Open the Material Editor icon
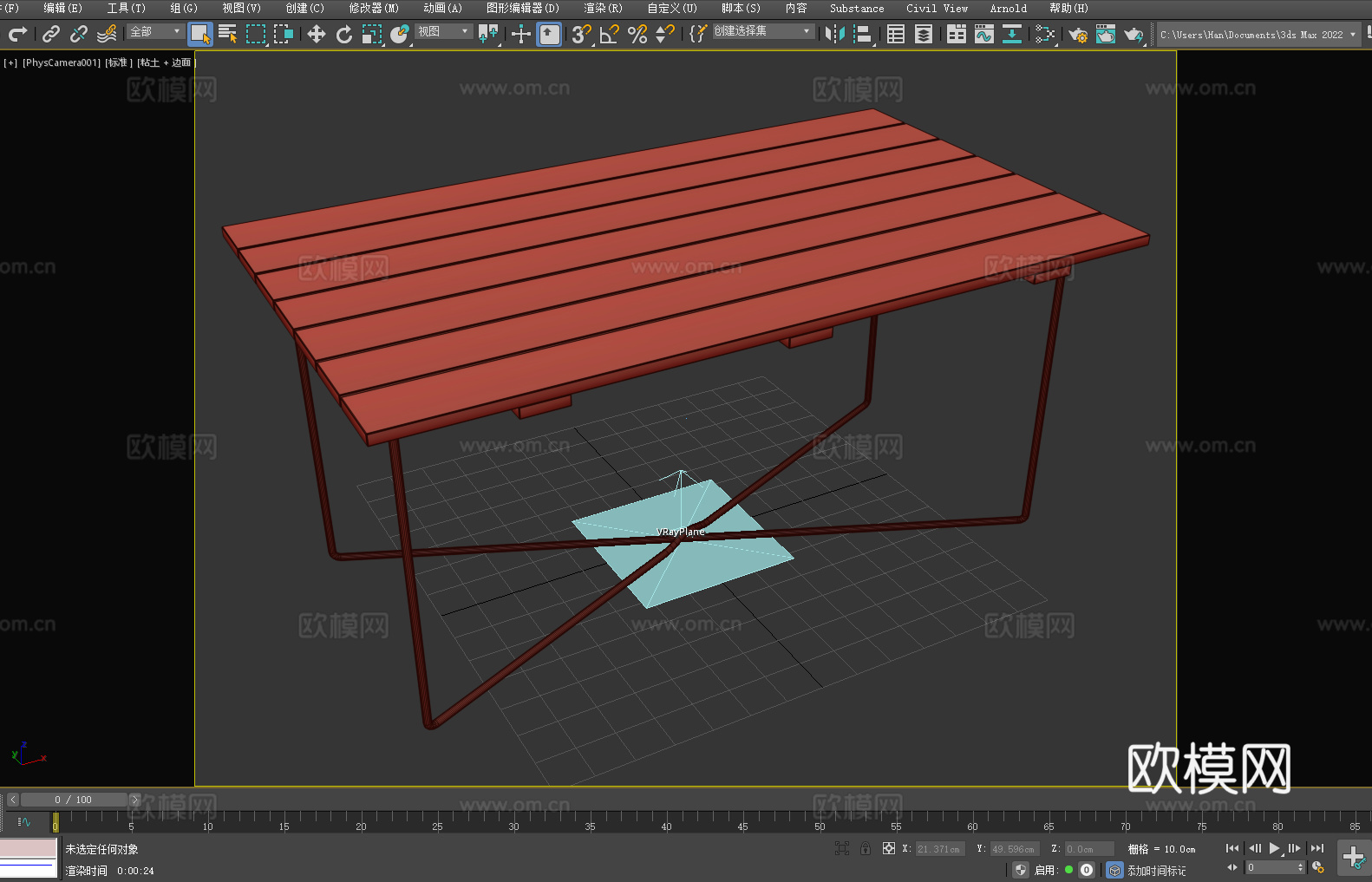The width and height of the screenshot is (1372, 882). click(x=1045, y=34)
